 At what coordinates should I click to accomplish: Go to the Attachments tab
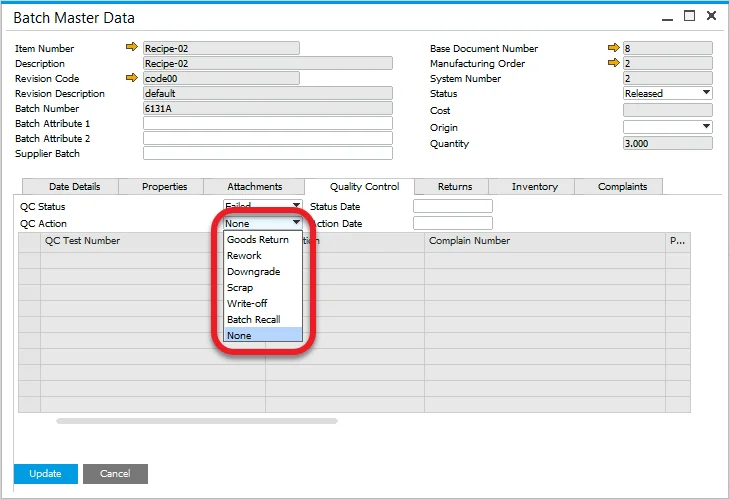[x=254, y=187]
